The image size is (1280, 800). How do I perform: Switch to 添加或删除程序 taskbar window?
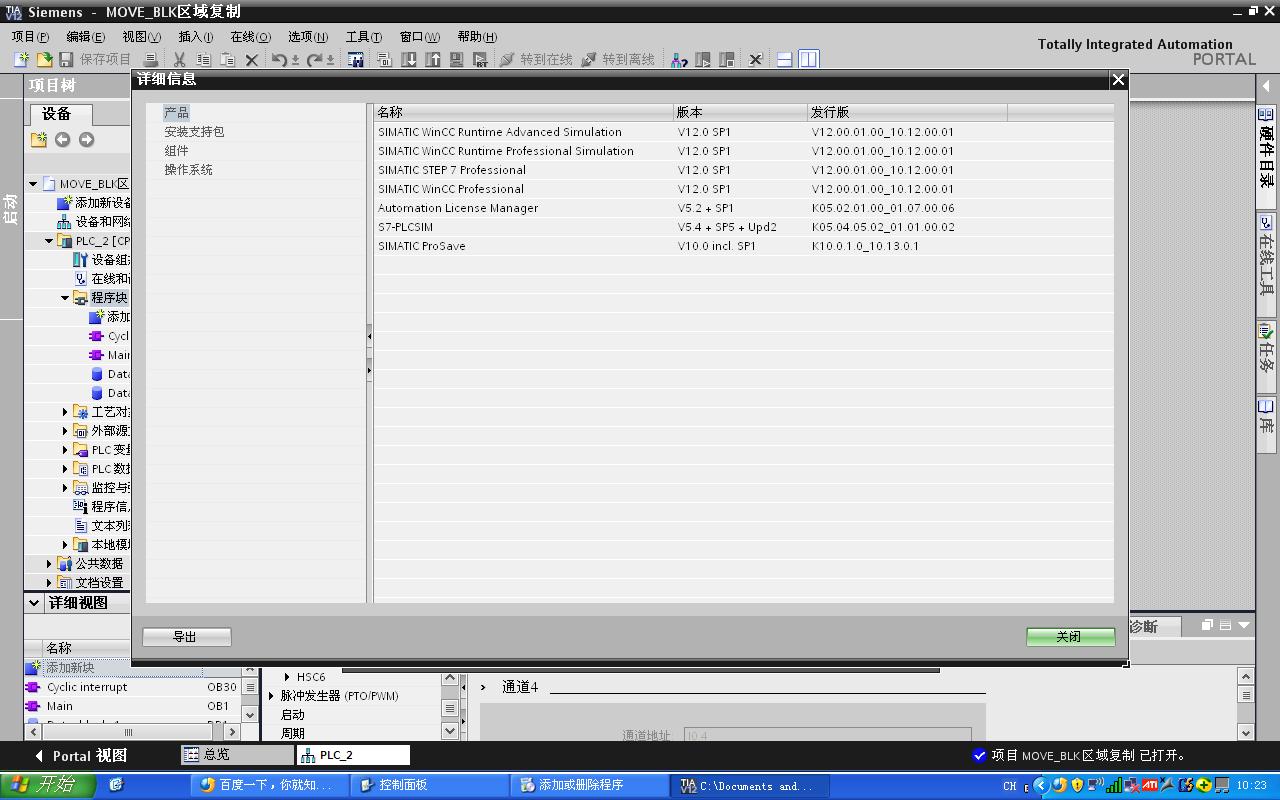[590, 786]
